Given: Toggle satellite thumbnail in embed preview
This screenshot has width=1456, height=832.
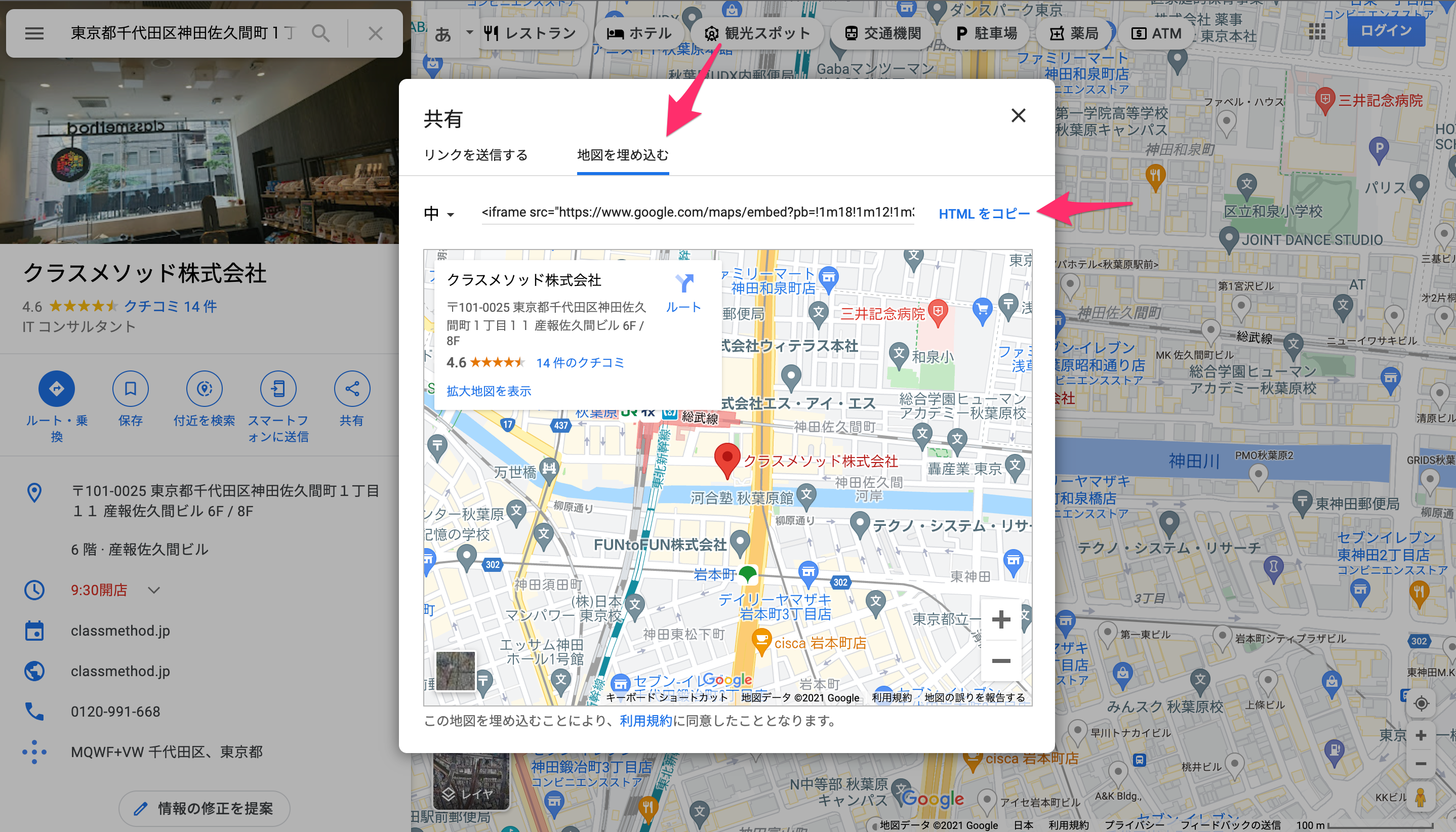Looking at the screenshot, I should click(455, 671).
